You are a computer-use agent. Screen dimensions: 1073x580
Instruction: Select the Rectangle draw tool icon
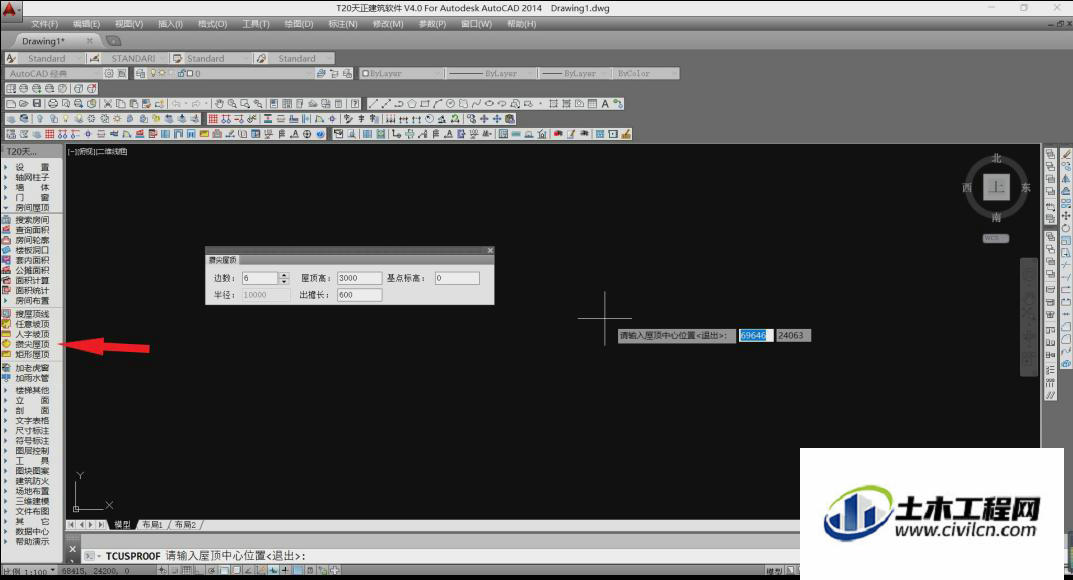pyautogui.click(x=425, y=104)
